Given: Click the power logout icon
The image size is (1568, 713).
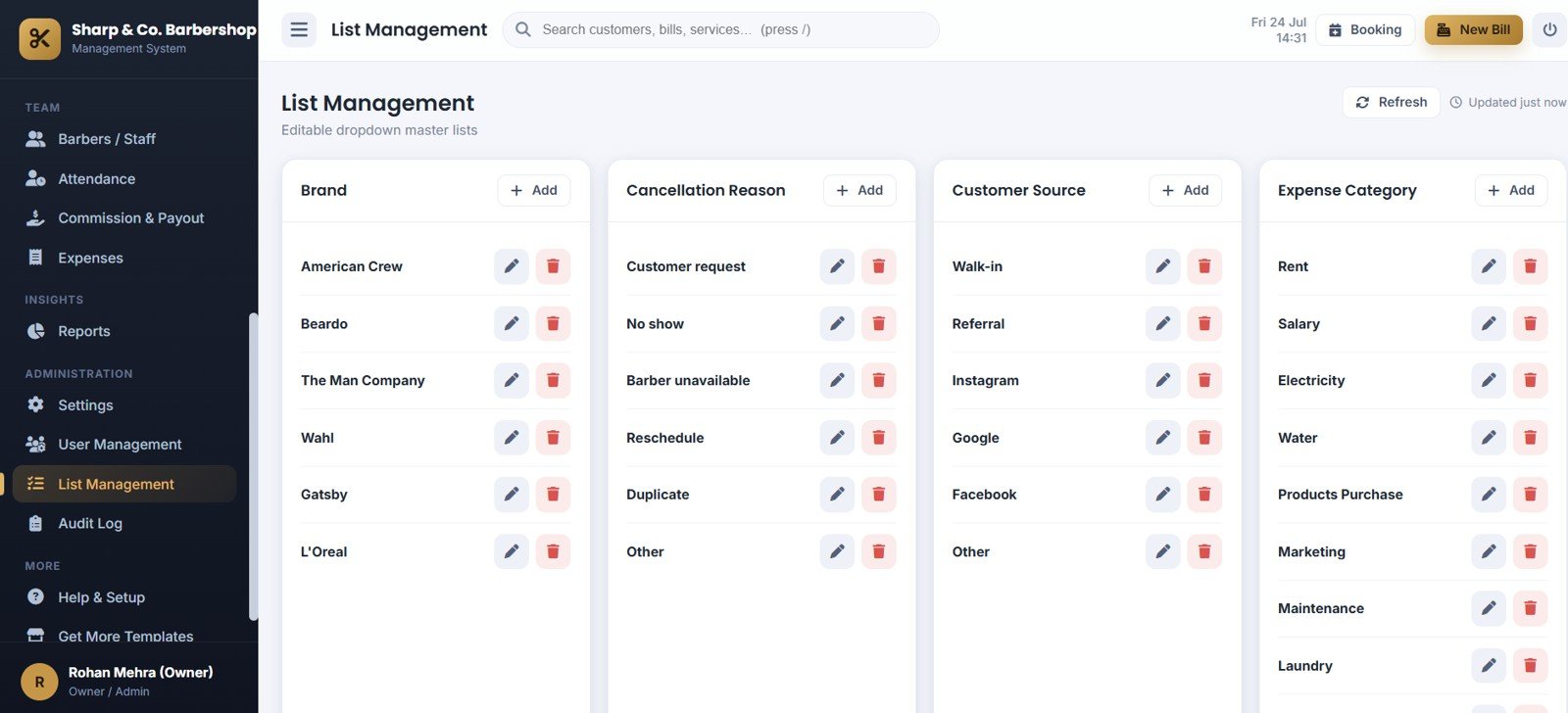Looking at the screenshot, I should coord(1549,29).
